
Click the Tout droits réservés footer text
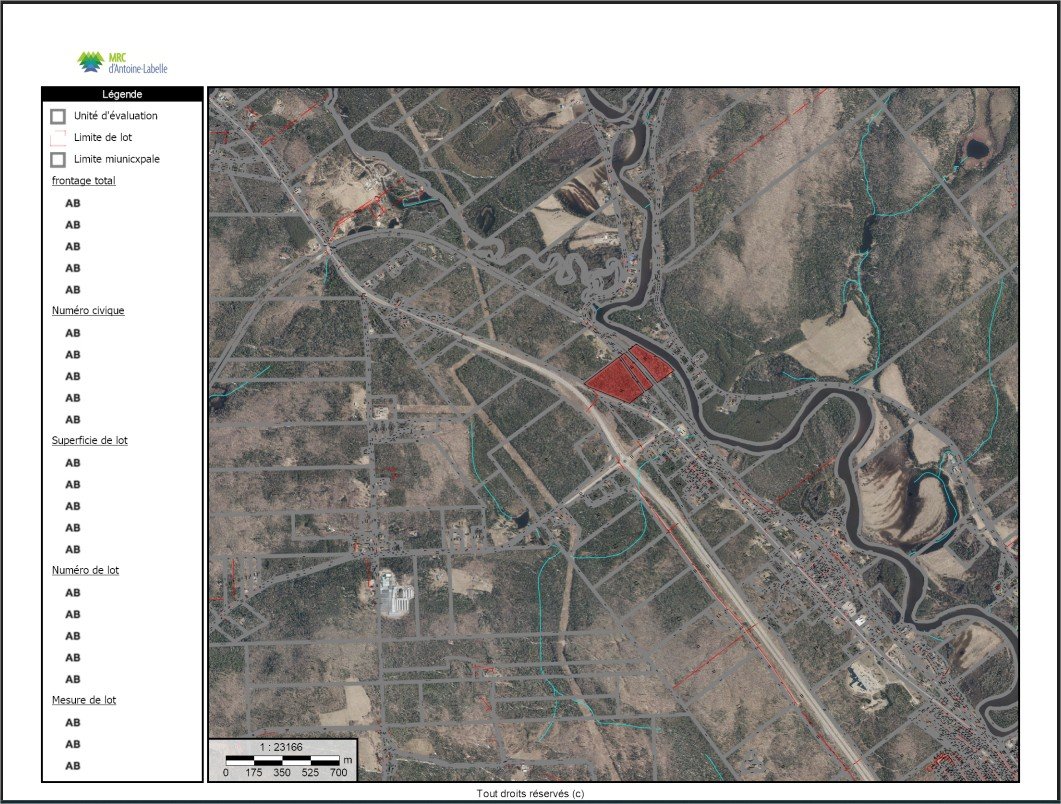click(530, 793)
